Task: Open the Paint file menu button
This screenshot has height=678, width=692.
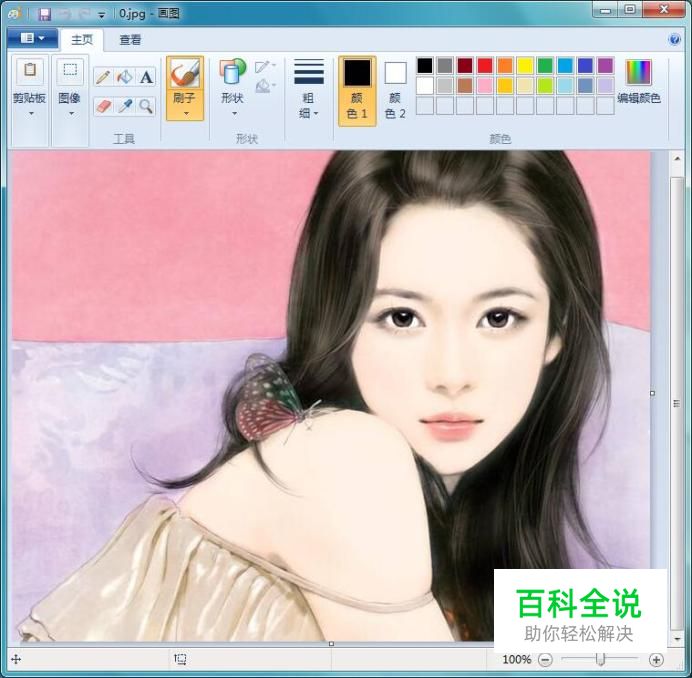Action: click(x=32, y=38)
